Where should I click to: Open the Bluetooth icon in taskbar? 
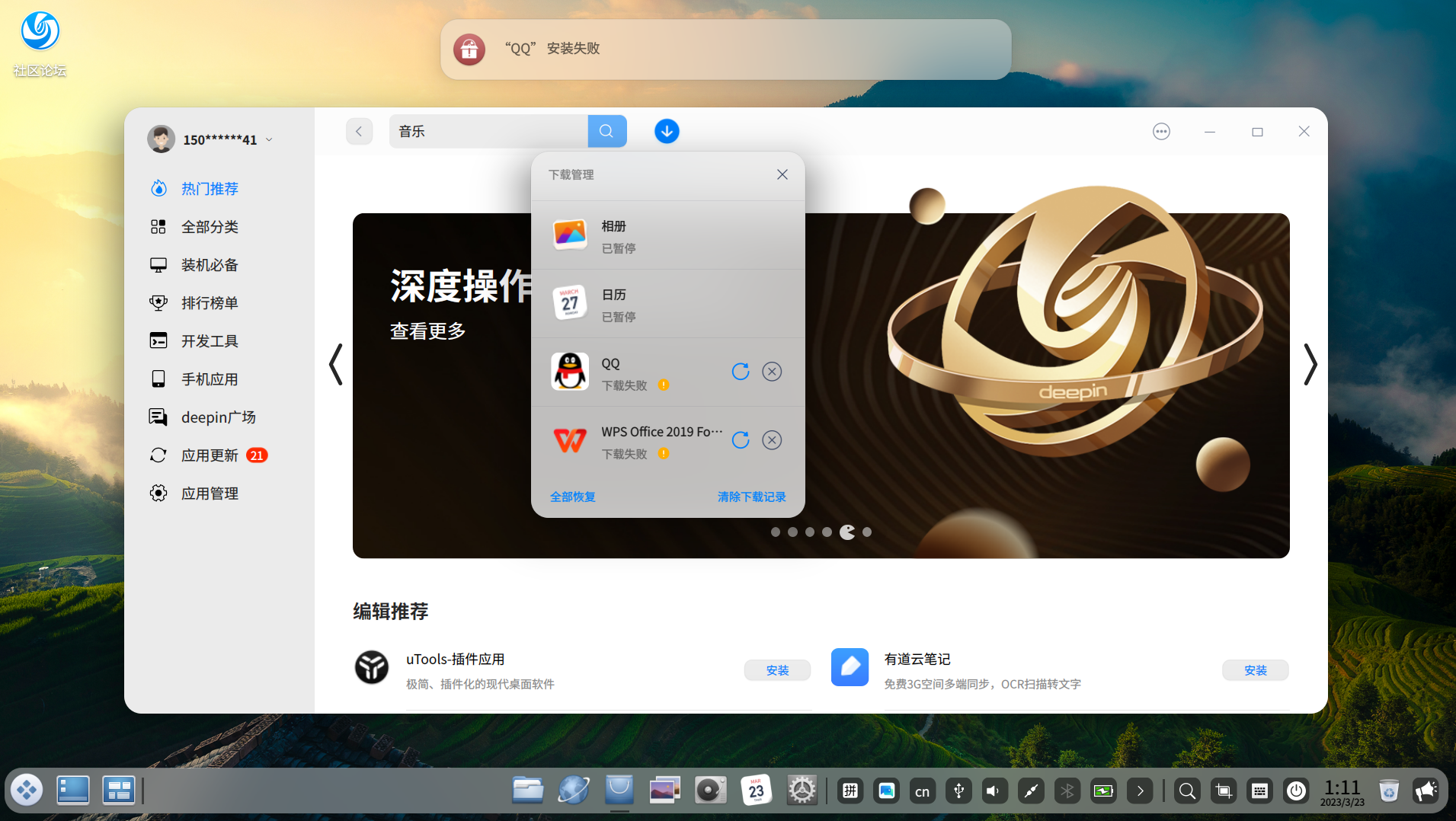[1067, 791]
